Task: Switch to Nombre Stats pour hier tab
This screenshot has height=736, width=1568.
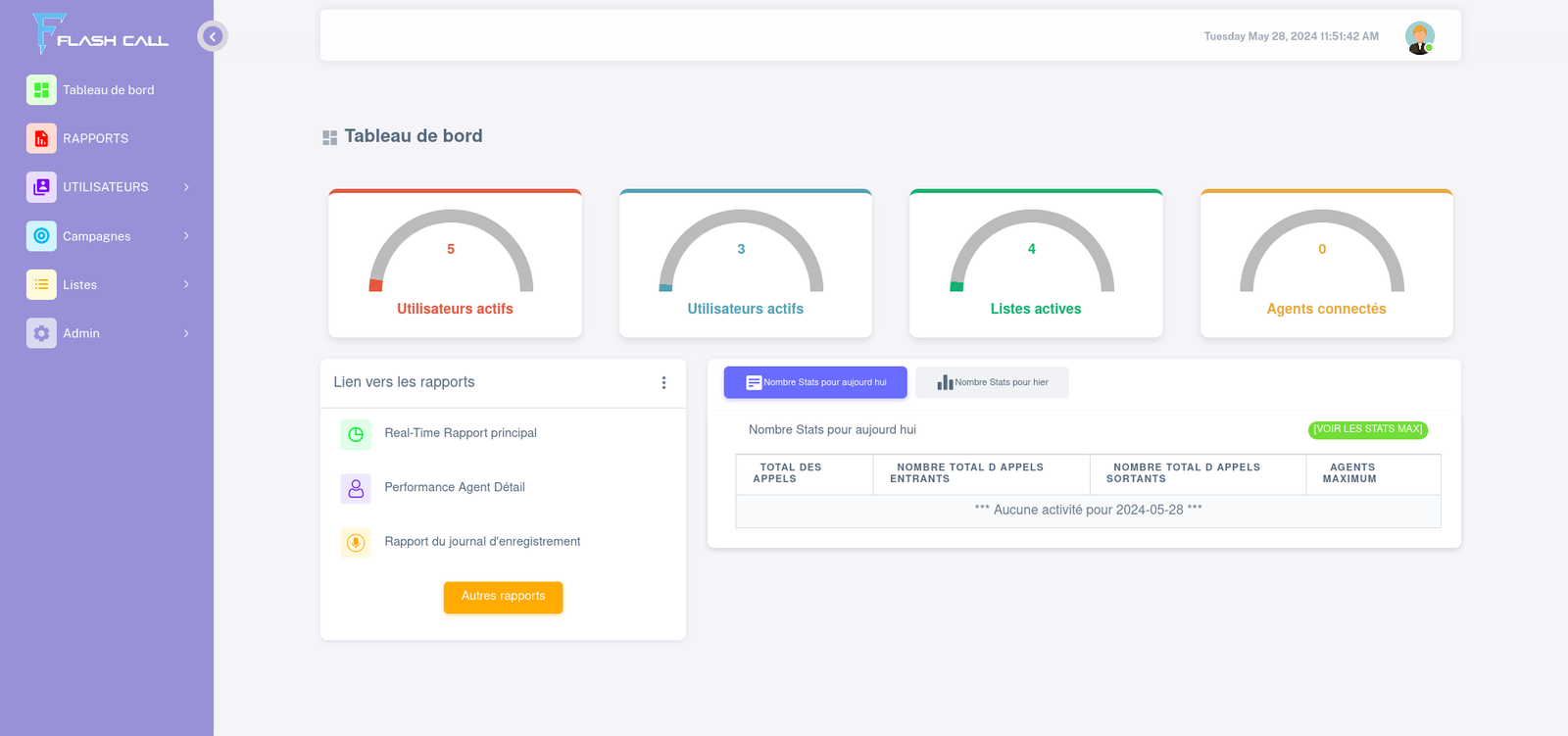Action: (992, 382)
